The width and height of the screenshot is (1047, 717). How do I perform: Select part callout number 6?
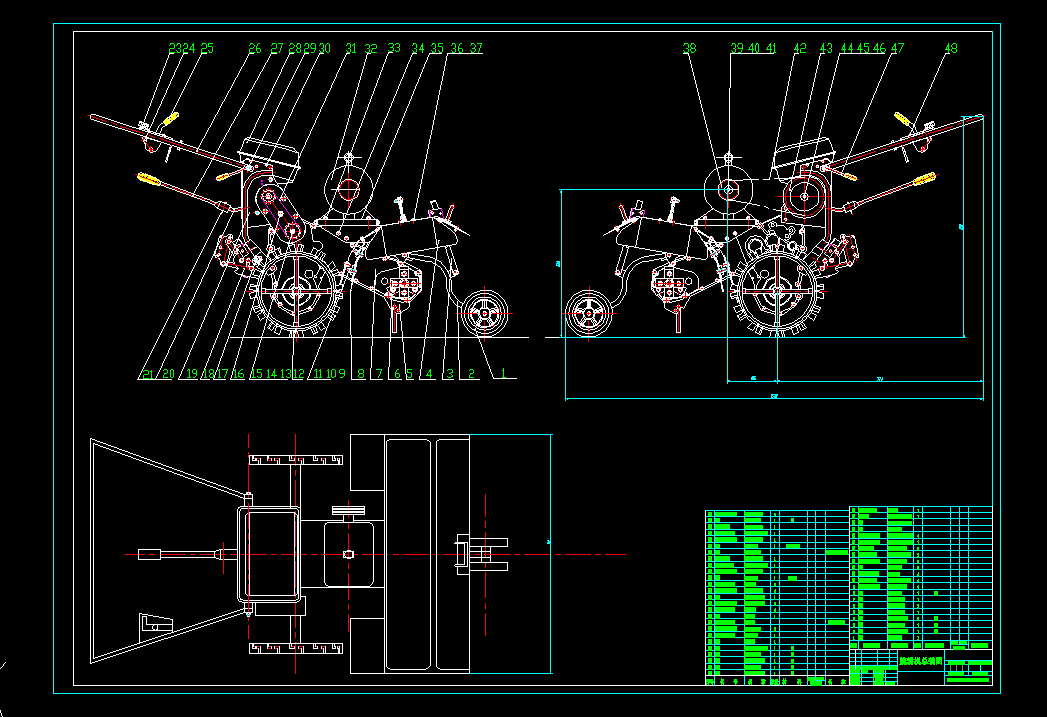tap(397, 374)
